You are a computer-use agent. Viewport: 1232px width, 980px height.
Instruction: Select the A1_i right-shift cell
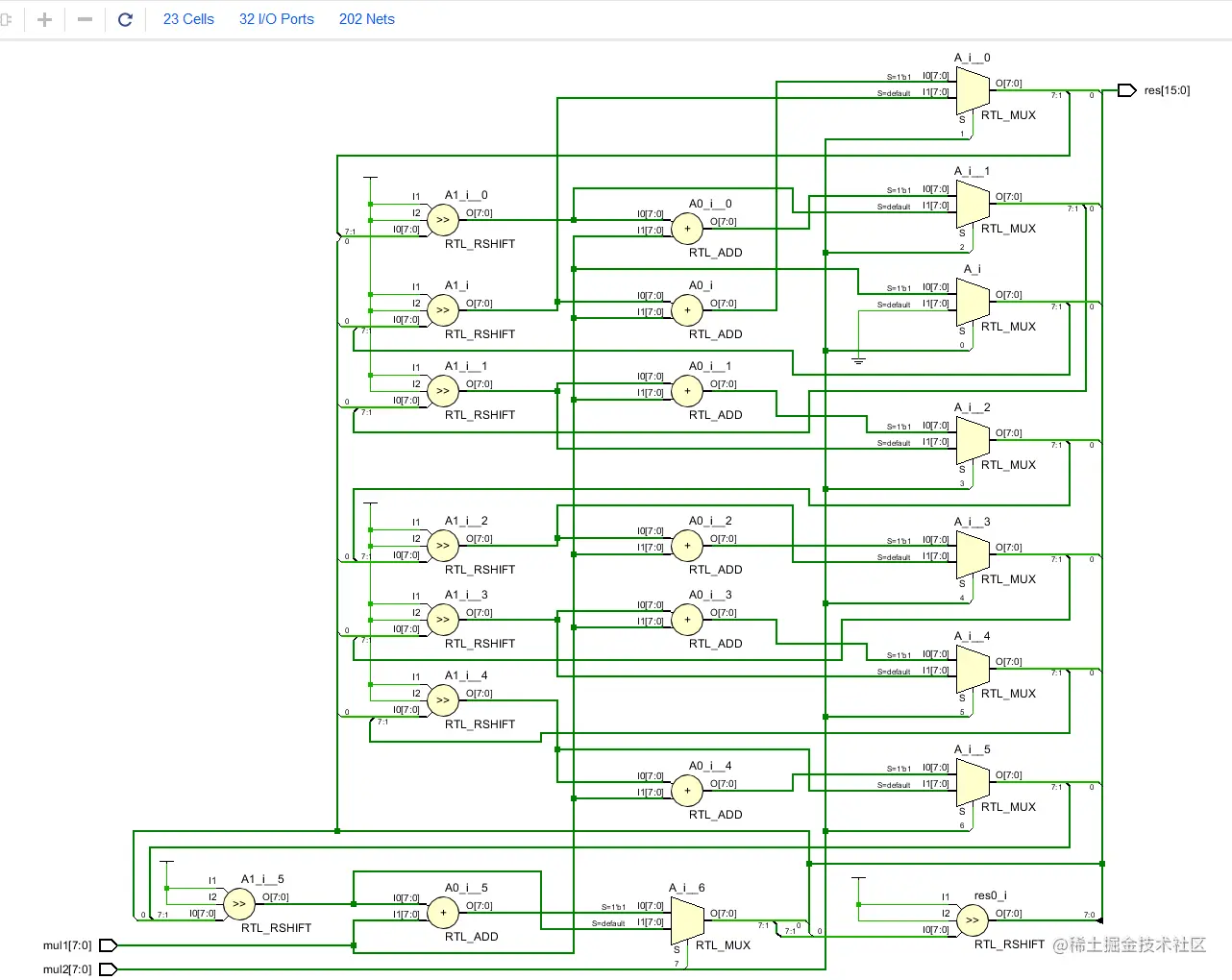click(443, 310)
